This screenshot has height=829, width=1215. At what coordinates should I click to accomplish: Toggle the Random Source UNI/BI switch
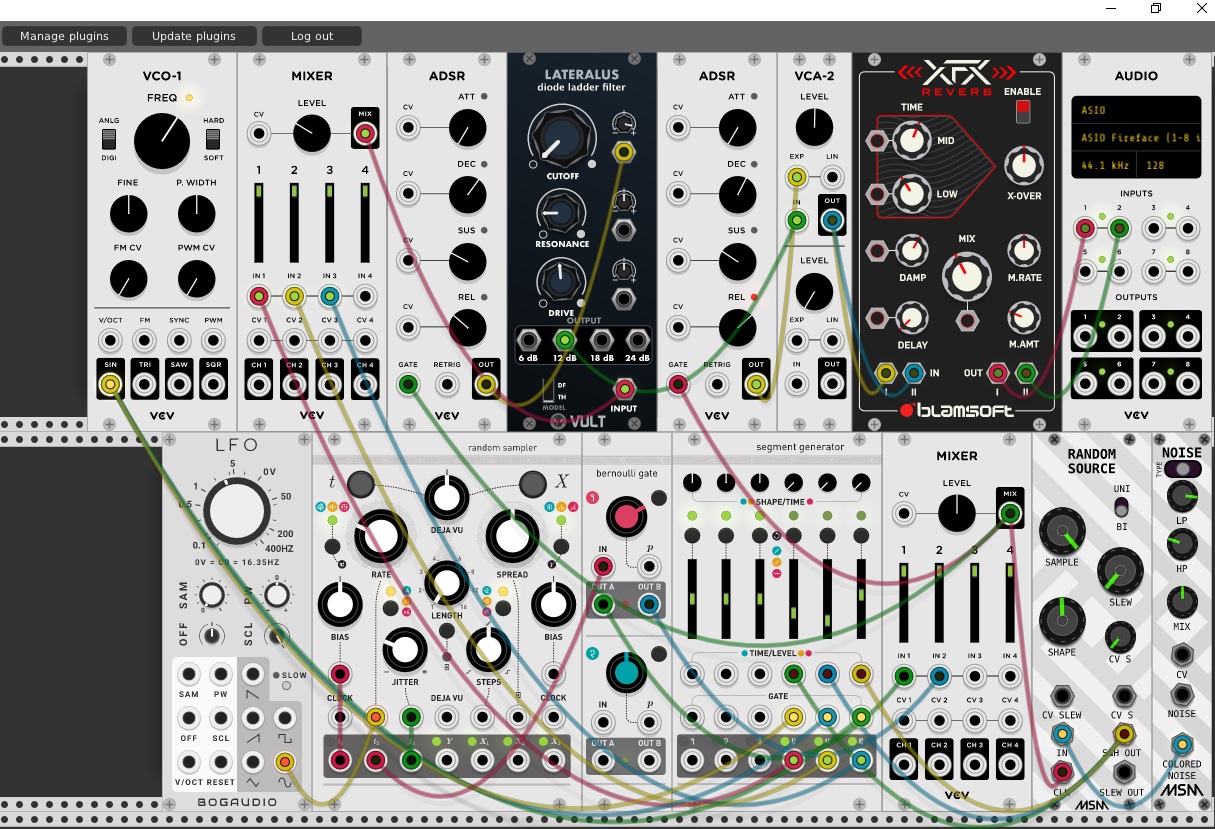pos(1121,507)
